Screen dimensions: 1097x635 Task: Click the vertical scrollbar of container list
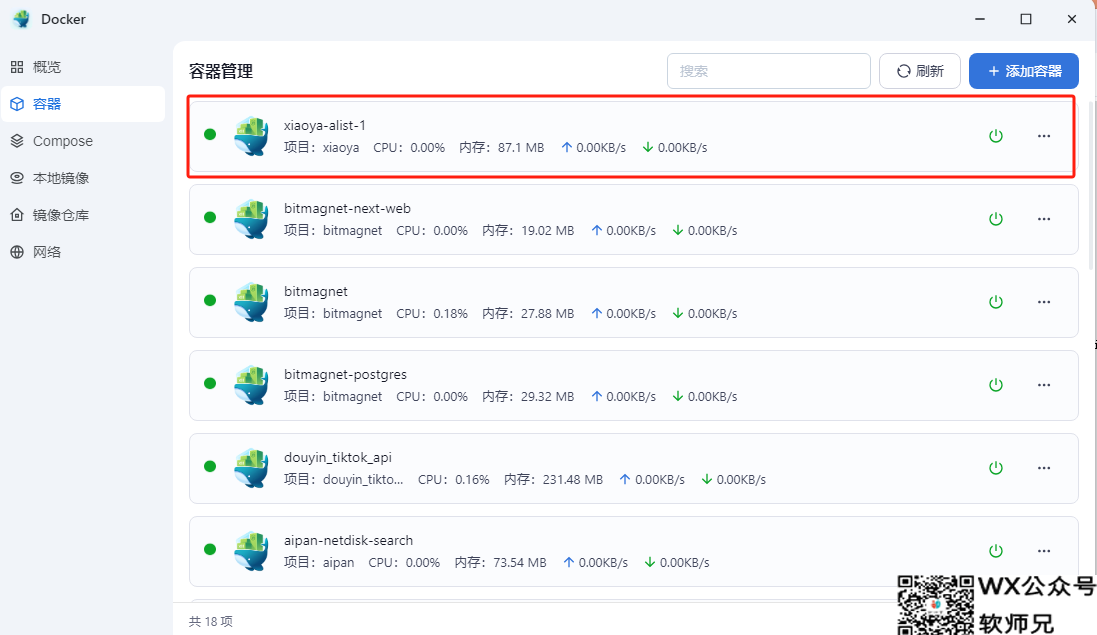[x=1090, y=180]
